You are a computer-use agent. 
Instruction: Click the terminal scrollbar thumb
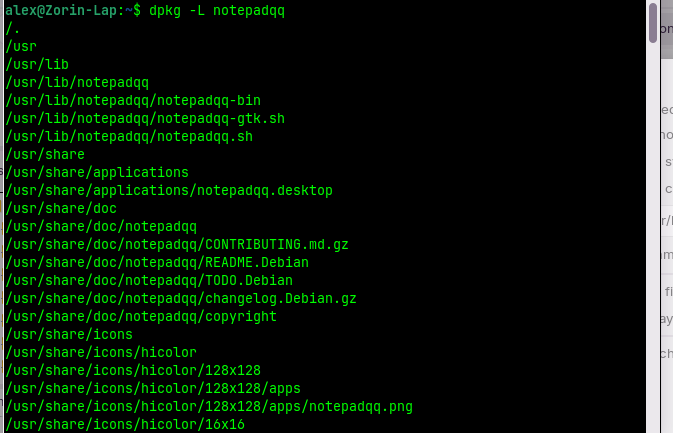pyautogui.click(x=653, y=23)
